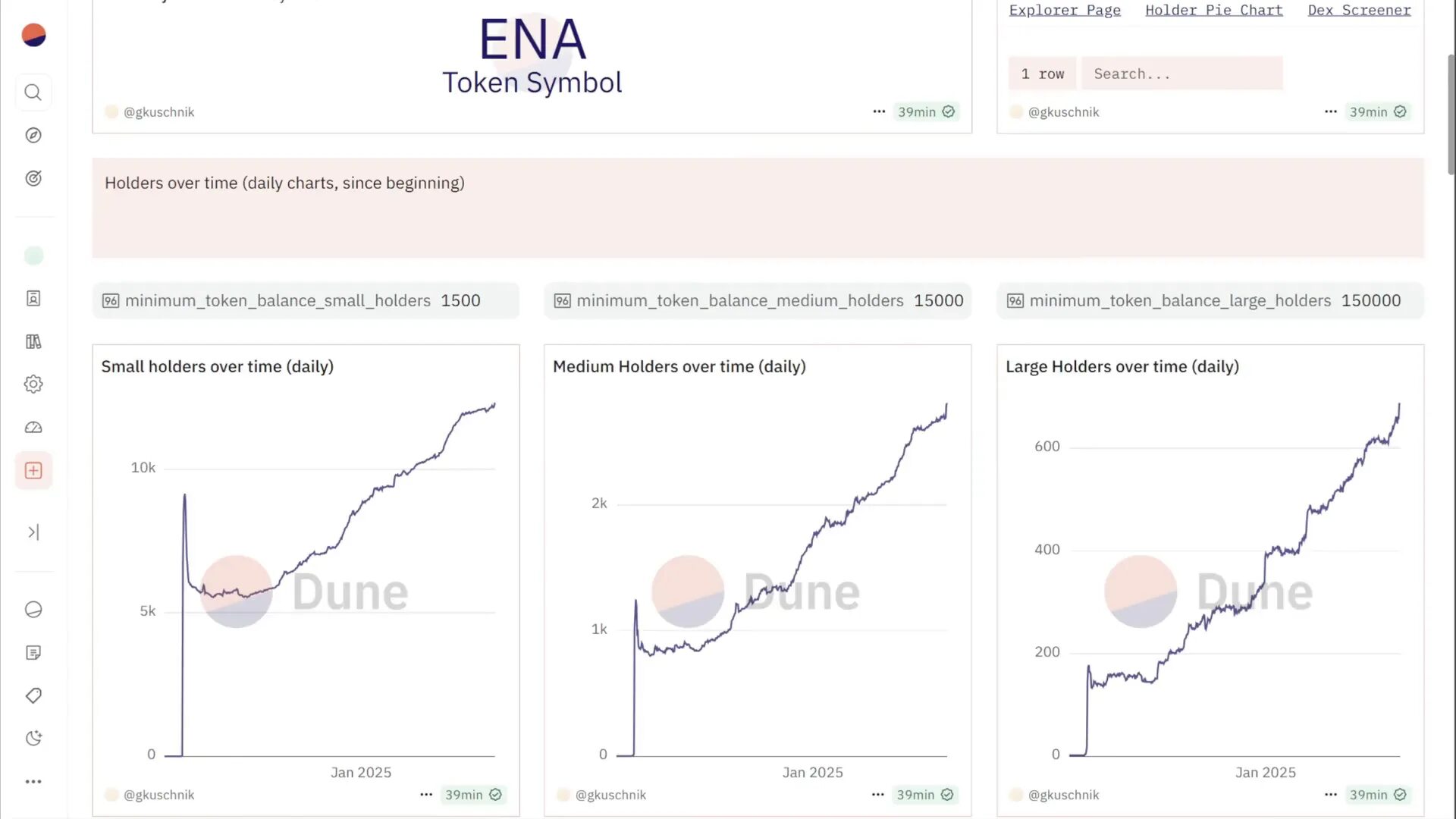Open the search panel in the sidebar

(33, 92)
